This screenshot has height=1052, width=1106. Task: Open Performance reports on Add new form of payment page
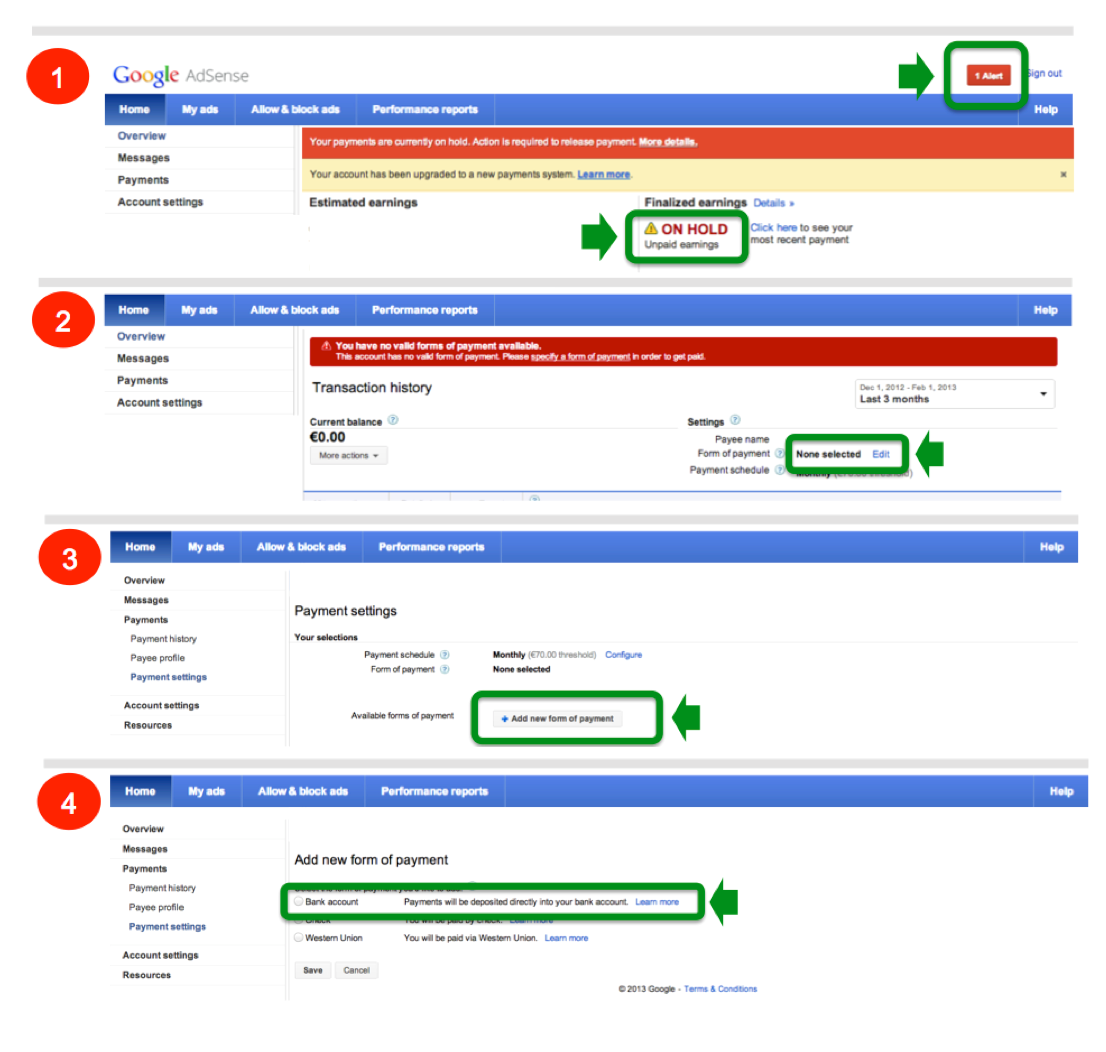pyautogui.click(x=434, y=791)
